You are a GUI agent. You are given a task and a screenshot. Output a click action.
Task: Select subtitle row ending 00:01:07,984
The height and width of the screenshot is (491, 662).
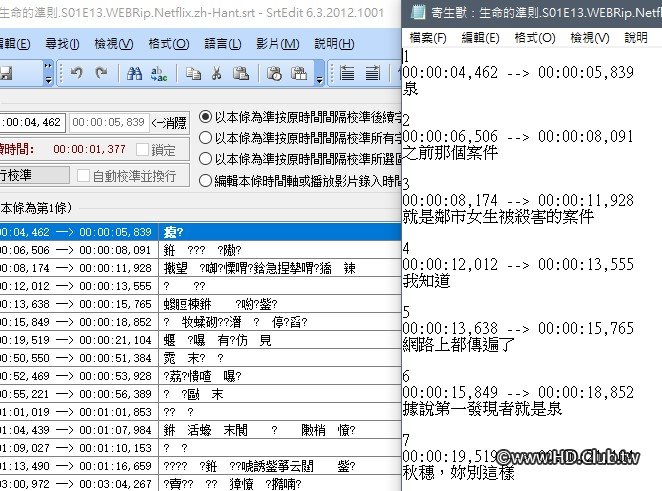point(201,430)
